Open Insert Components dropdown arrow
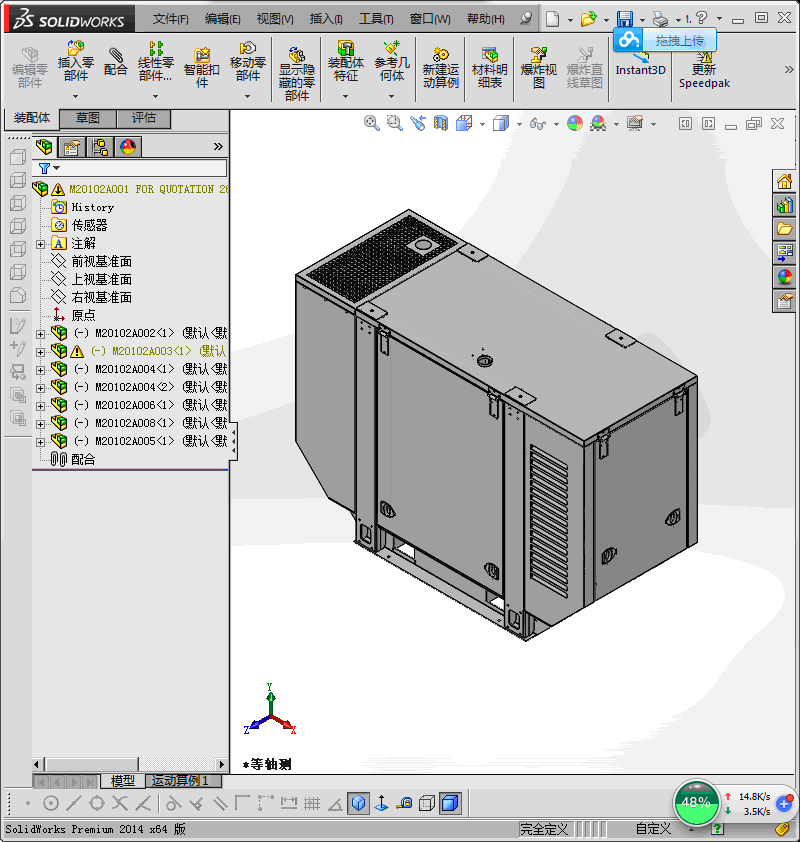The image size is (800, 842). point(76,96)
